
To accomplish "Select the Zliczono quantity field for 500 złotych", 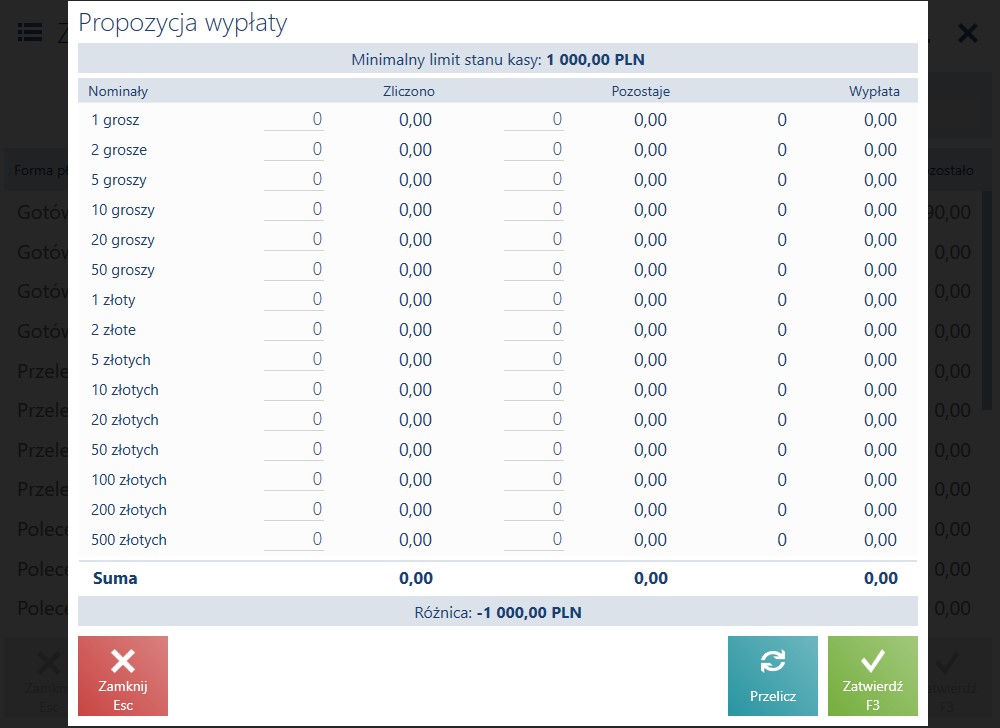I will pos(294,539).
